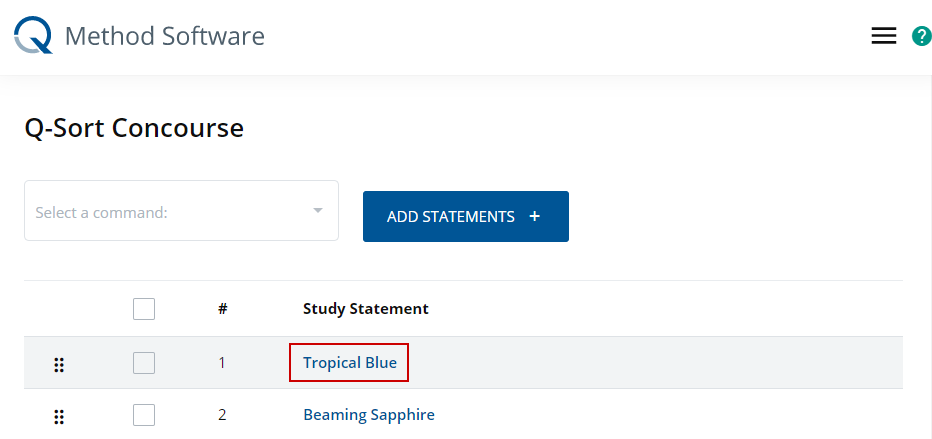Open the Beaming Sapphire statement link
This screenshot has width=932, height=439.
(x=368, y=415)
